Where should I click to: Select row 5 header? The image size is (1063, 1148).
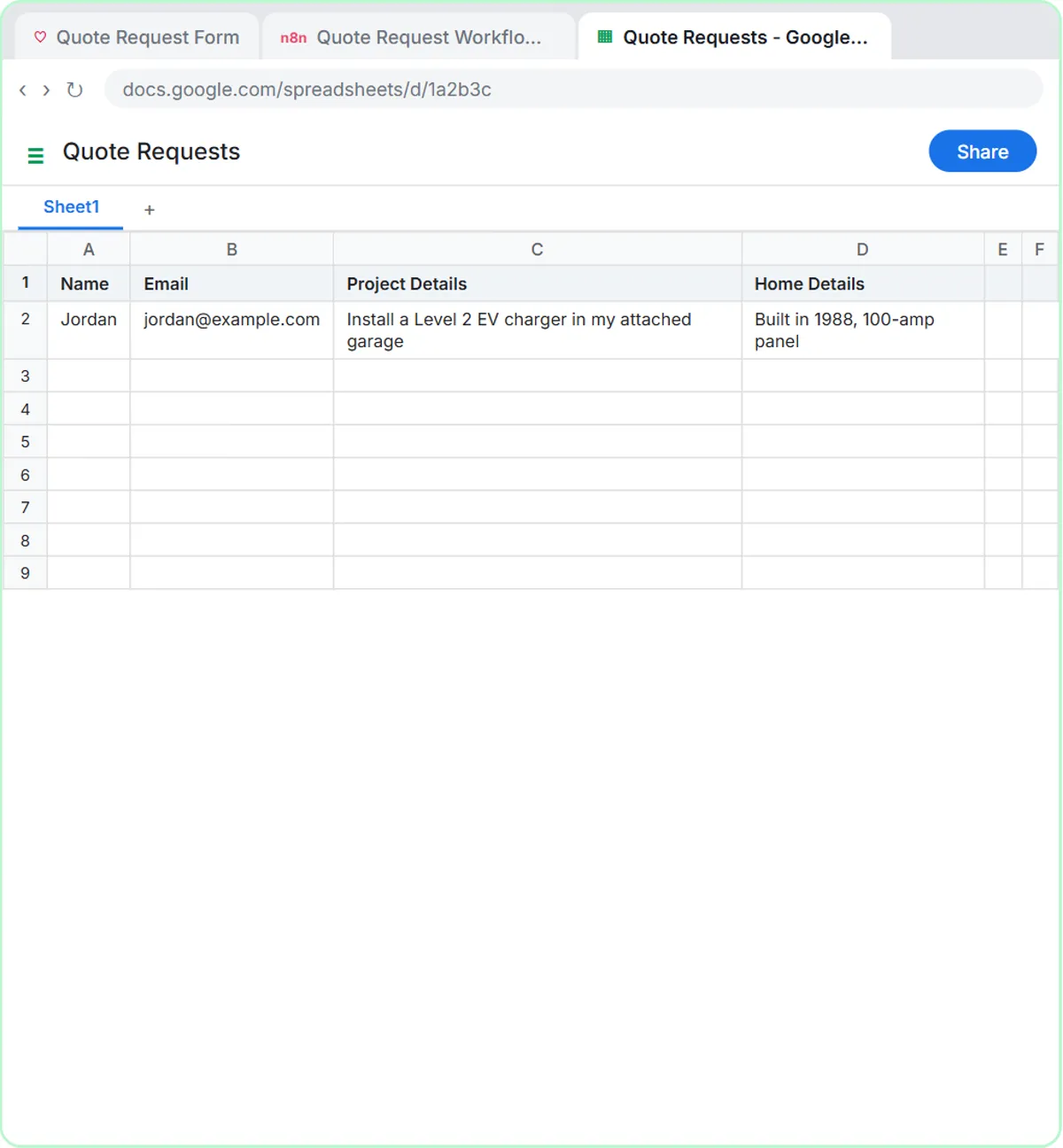[x=26, y=441]
